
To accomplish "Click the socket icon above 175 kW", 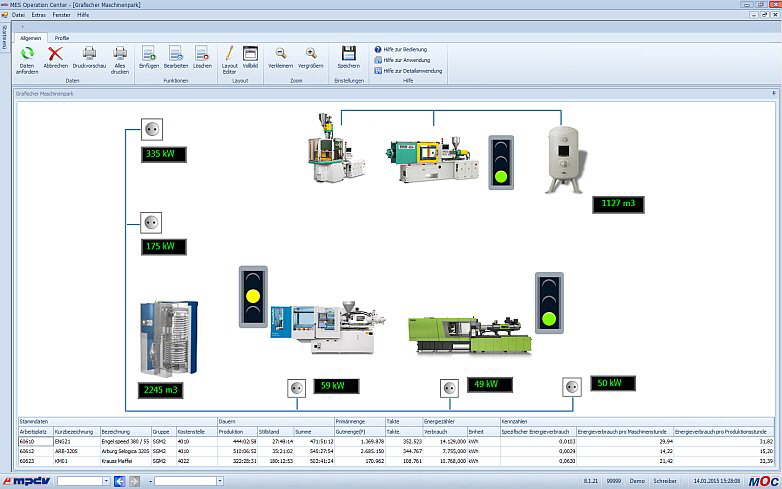I will 151,223.
